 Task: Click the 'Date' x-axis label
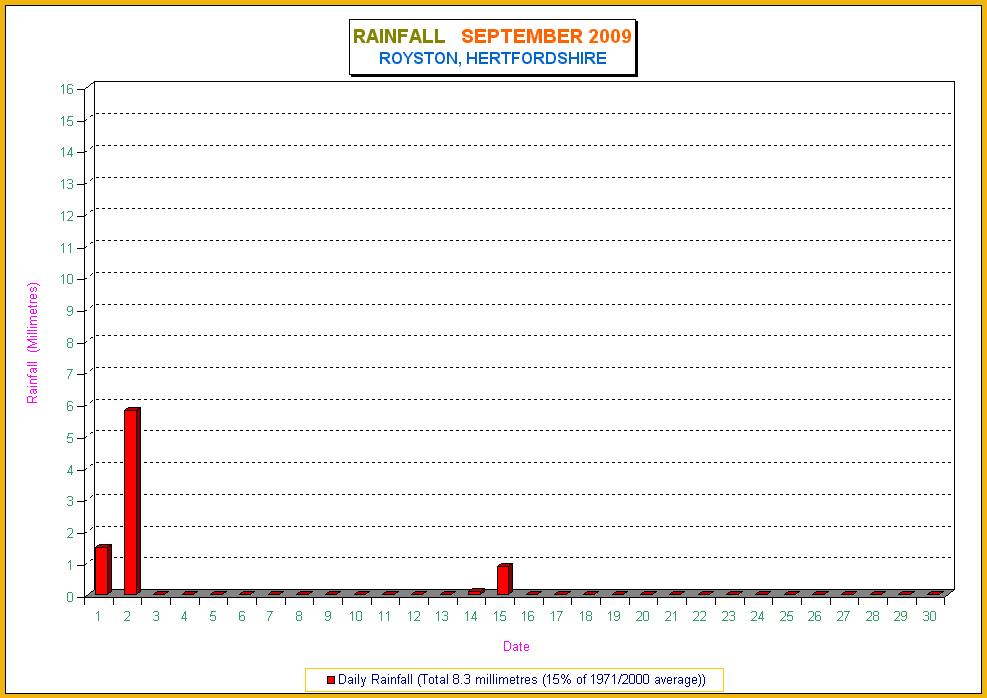pyautogui.click(x=516, y=646)
